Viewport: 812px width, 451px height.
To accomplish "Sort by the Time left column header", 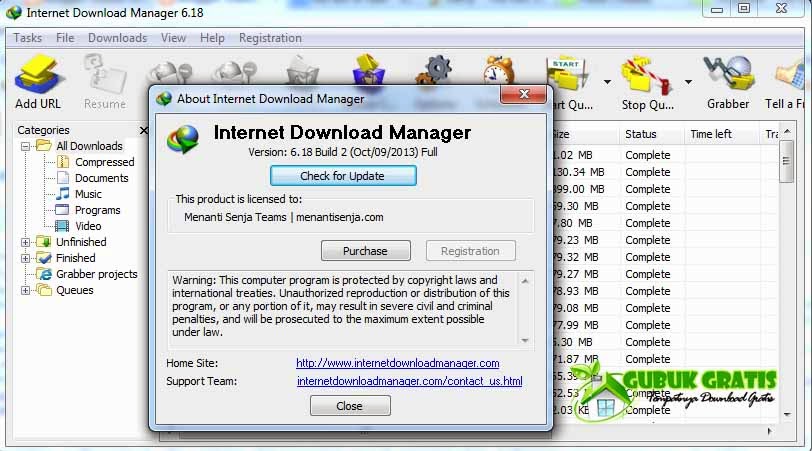I will (x=722, y=134).
